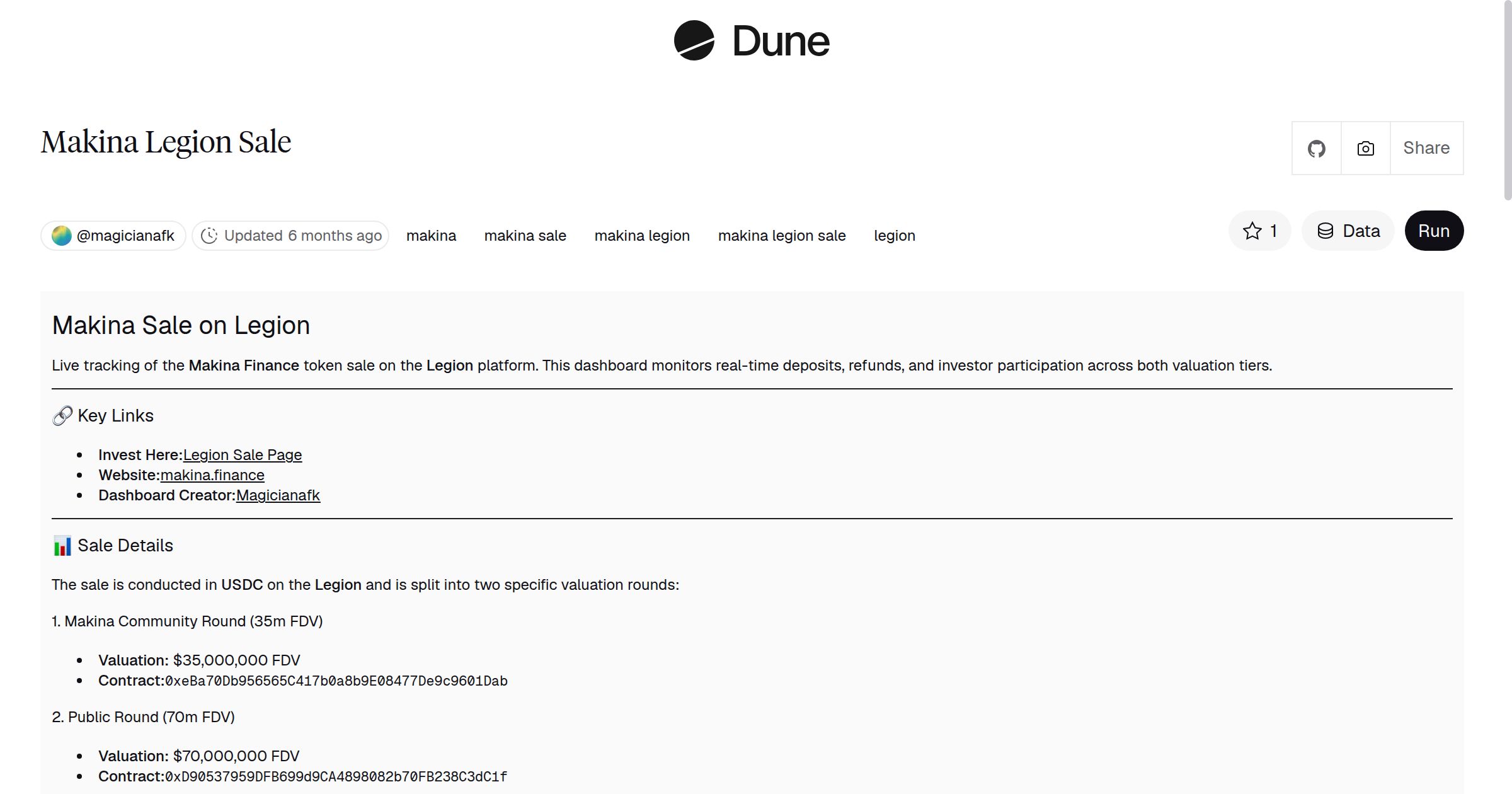Click the Run button

point(1434,231)
